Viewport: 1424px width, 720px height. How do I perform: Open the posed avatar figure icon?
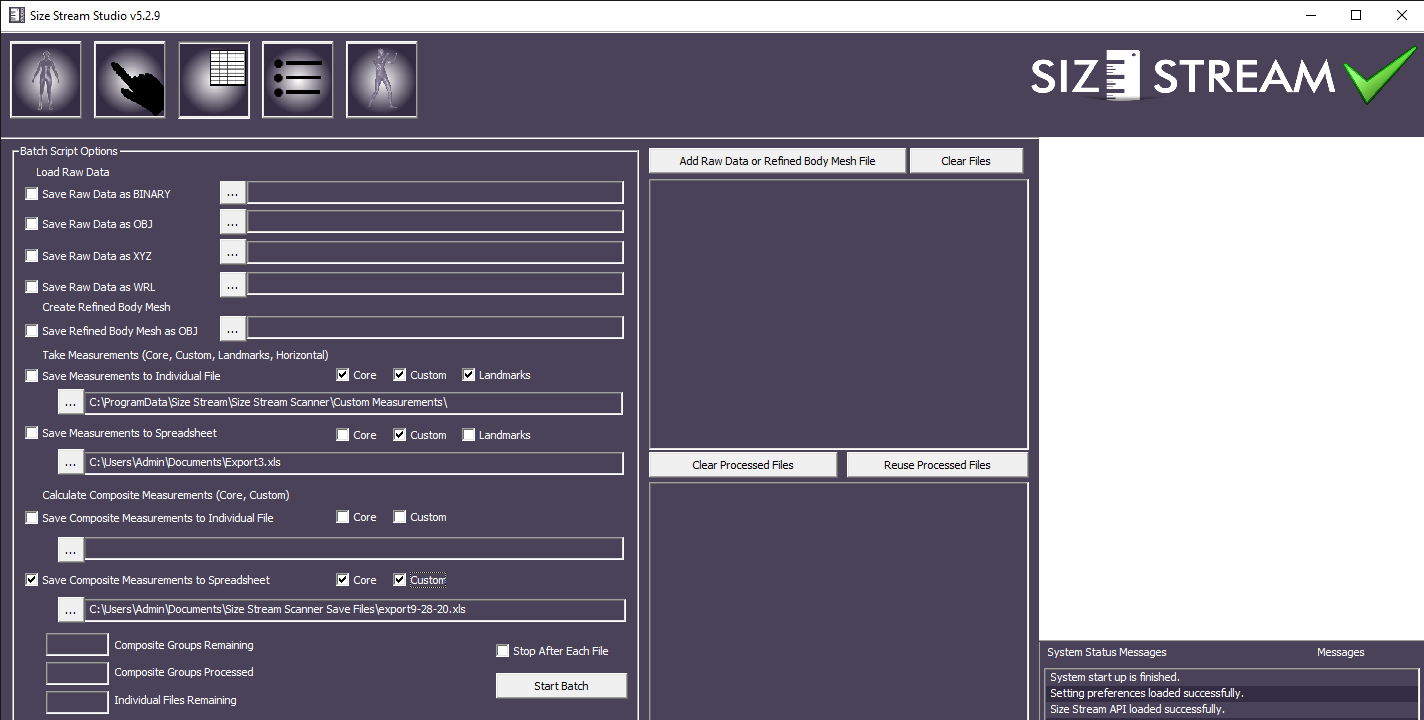382,80
